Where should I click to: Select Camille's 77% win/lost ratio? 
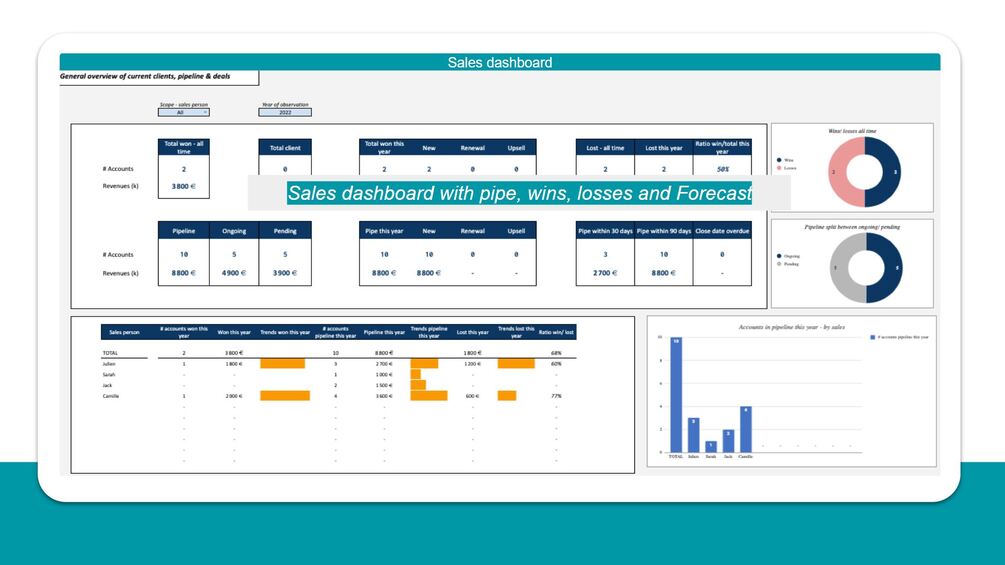[x=556, y=397]
